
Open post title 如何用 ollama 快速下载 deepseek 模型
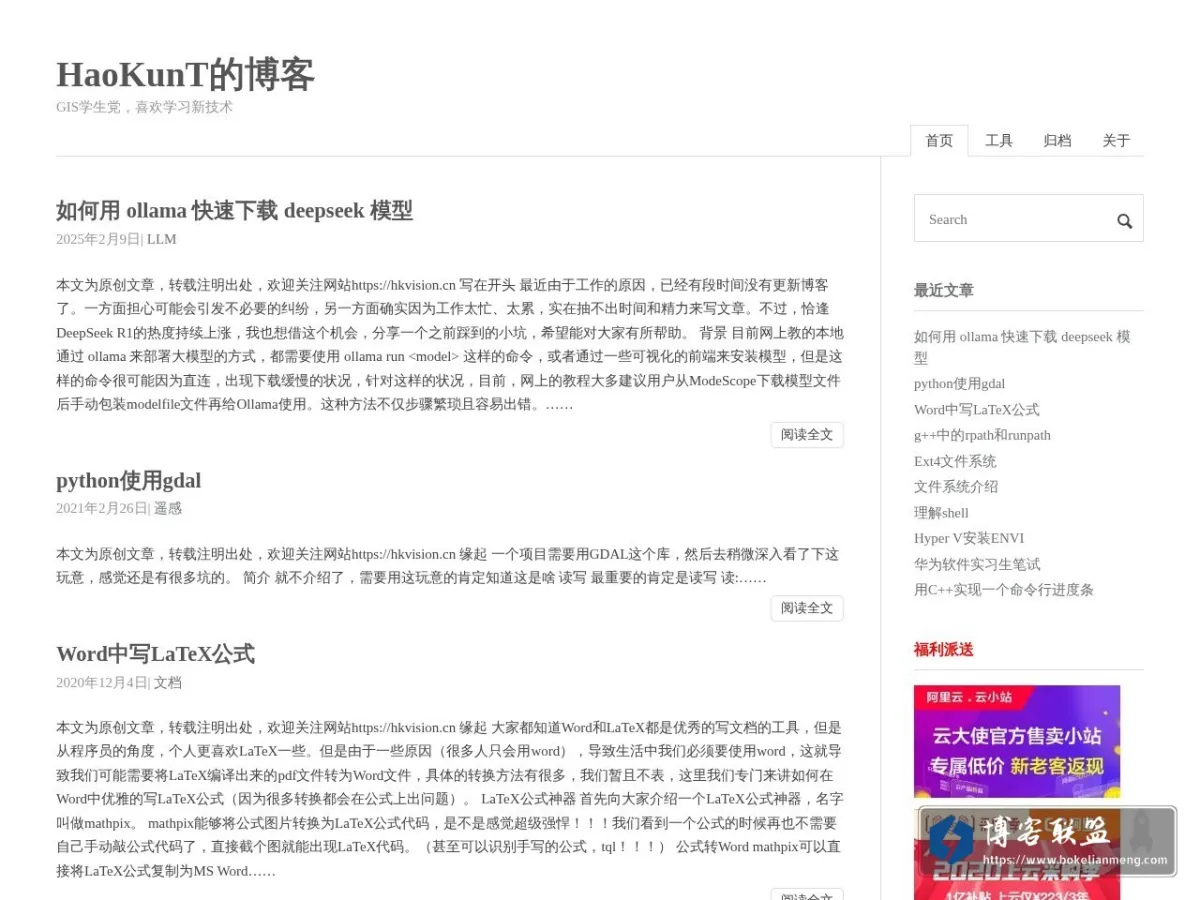pos(234,210)
